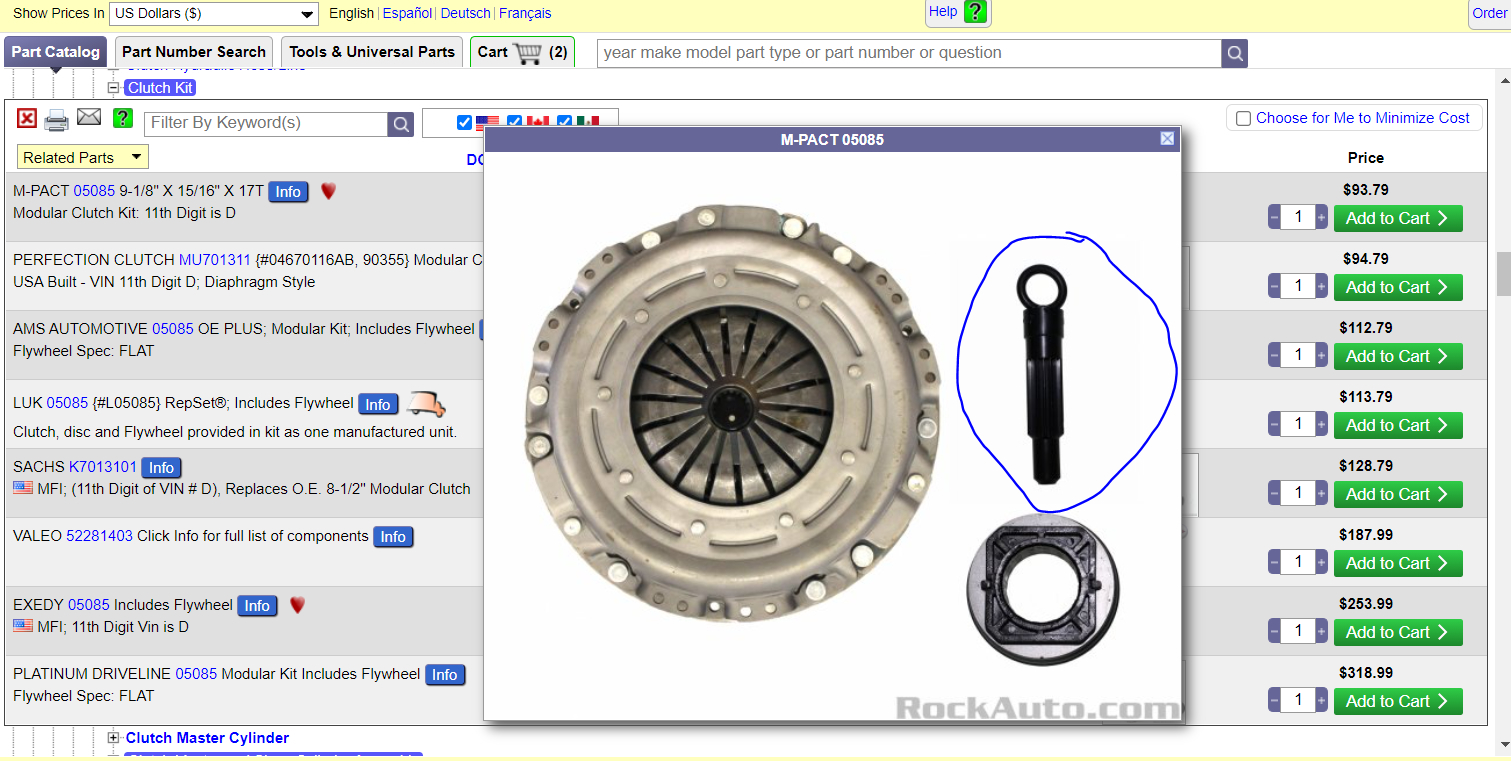Viewport: 1511px width, 761px height.
Task: Add the $93.79 M-PACT kit to cart
Action: [x=1398, y=218]
